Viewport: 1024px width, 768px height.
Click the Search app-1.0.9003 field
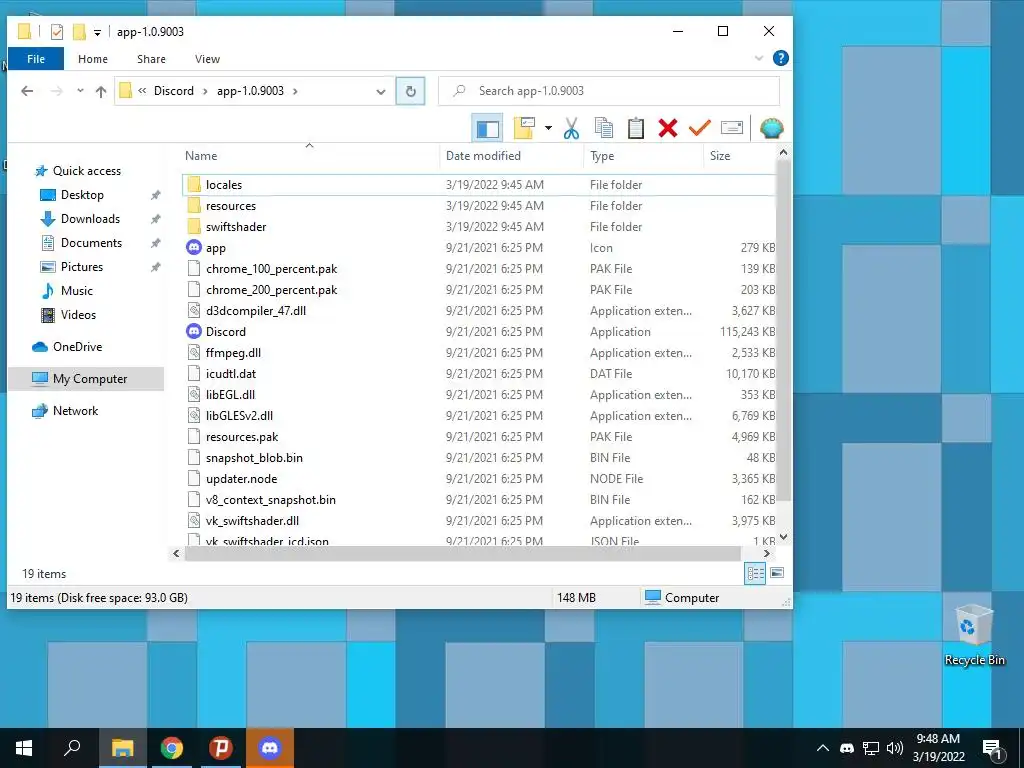click(x=609, y=91)
